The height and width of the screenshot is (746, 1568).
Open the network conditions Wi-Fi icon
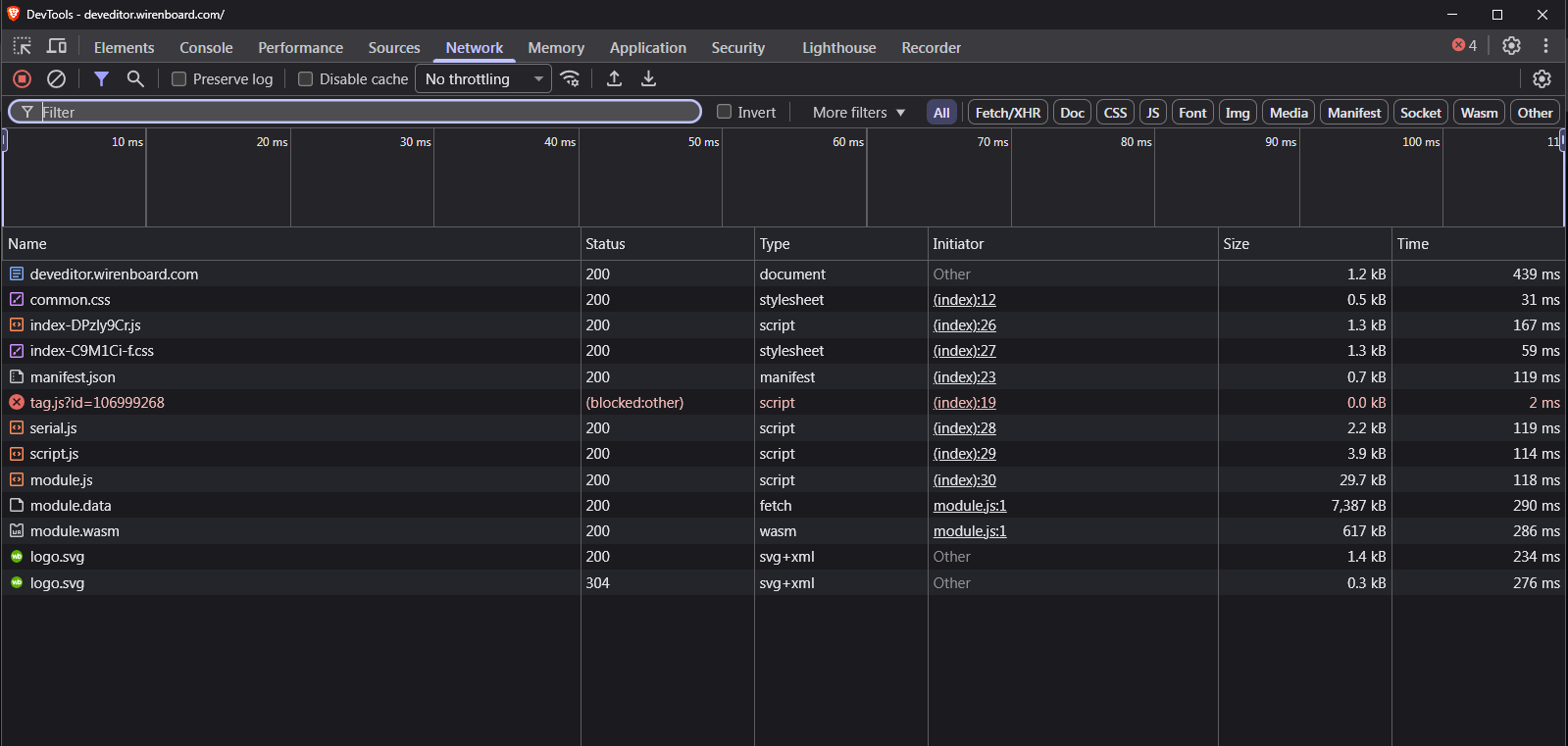570,78
